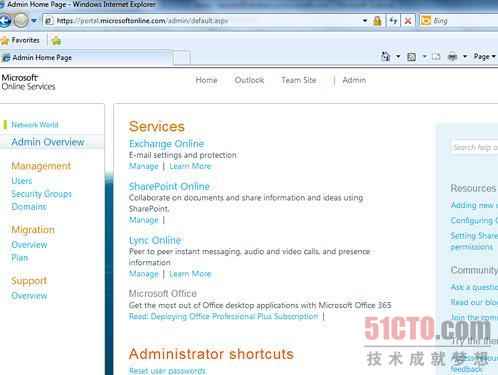Image resolution: width=498 pixels, height=375 pixels.
Task: Click the Read Mail toolbar icon
Action: coord(436,57)
